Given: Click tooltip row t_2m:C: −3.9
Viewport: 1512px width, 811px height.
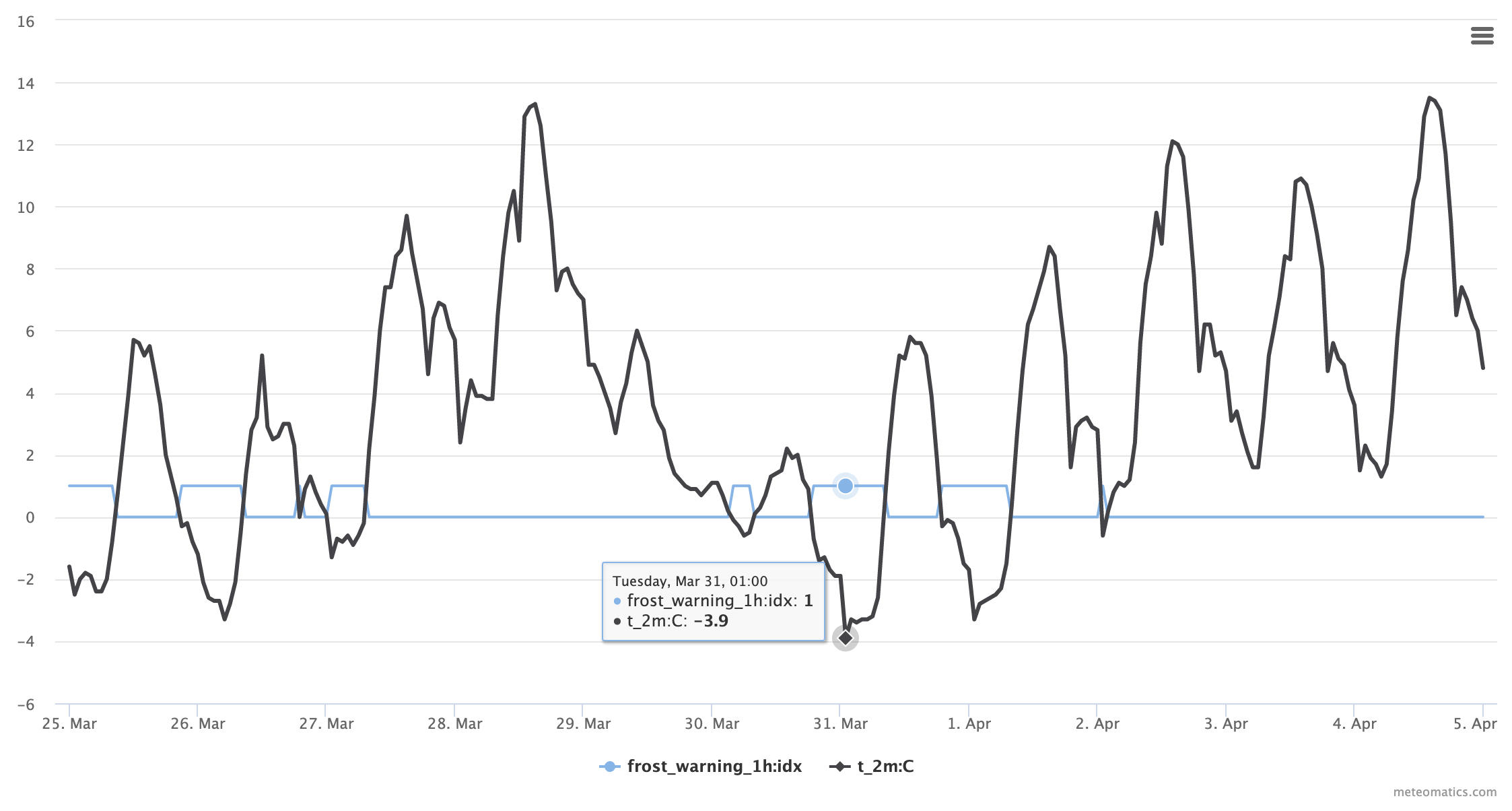Looking at the screenshot, I should tap(671, 621).
